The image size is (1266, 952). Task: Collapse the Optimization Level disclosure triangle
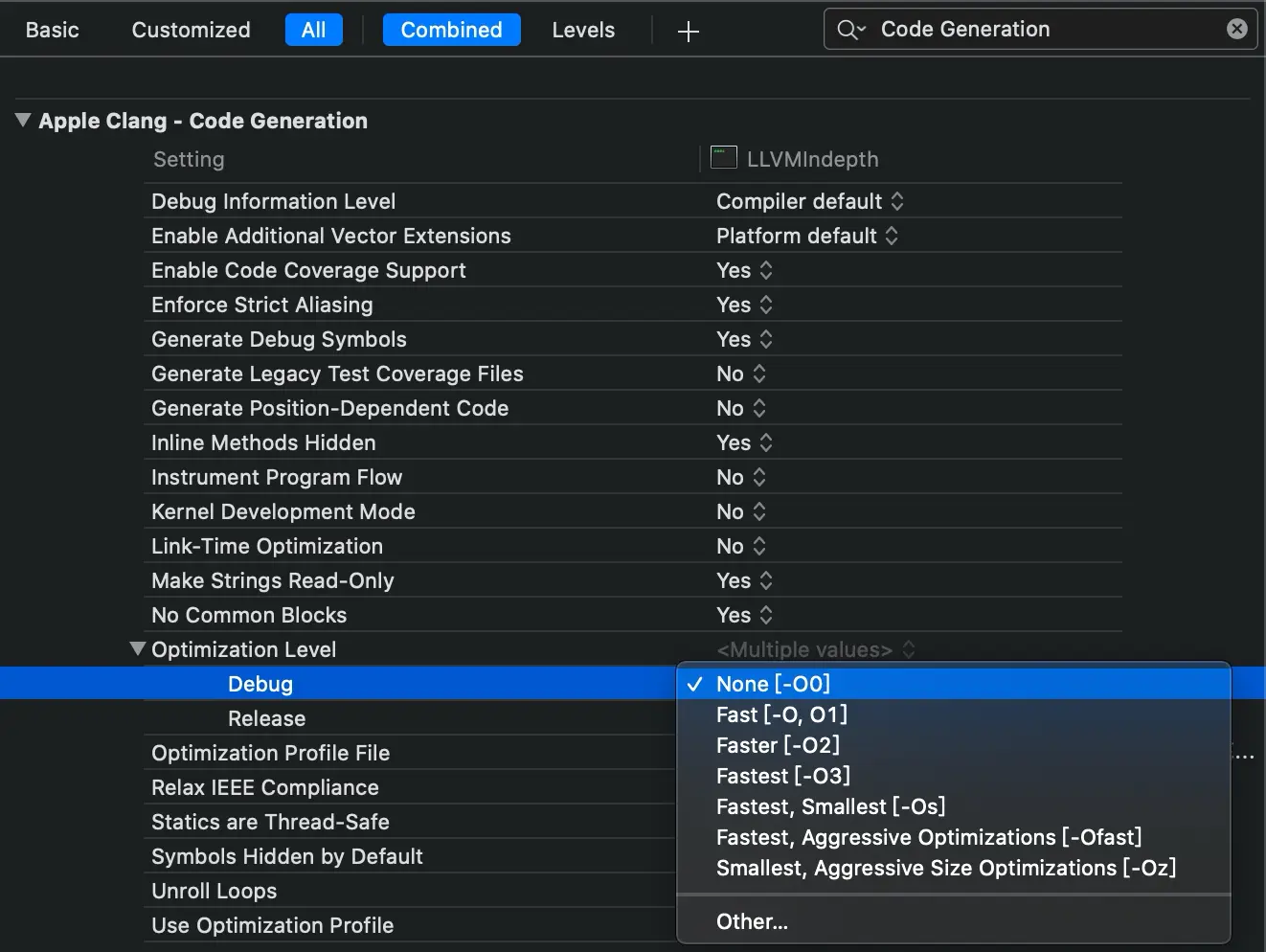(137, 648)
